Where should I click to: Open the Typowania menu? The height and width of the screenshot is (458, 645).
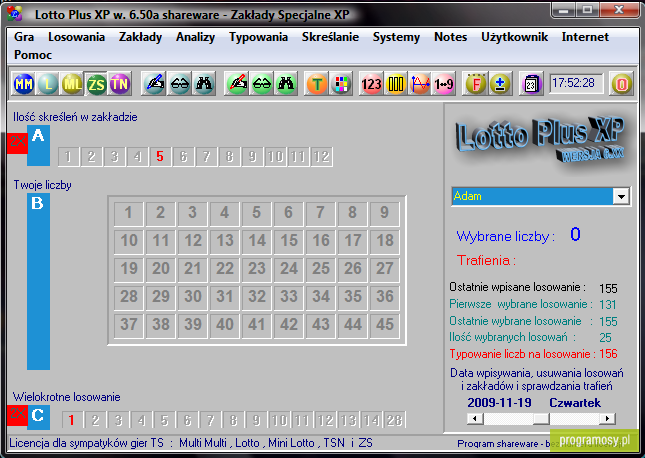point(258,37)
